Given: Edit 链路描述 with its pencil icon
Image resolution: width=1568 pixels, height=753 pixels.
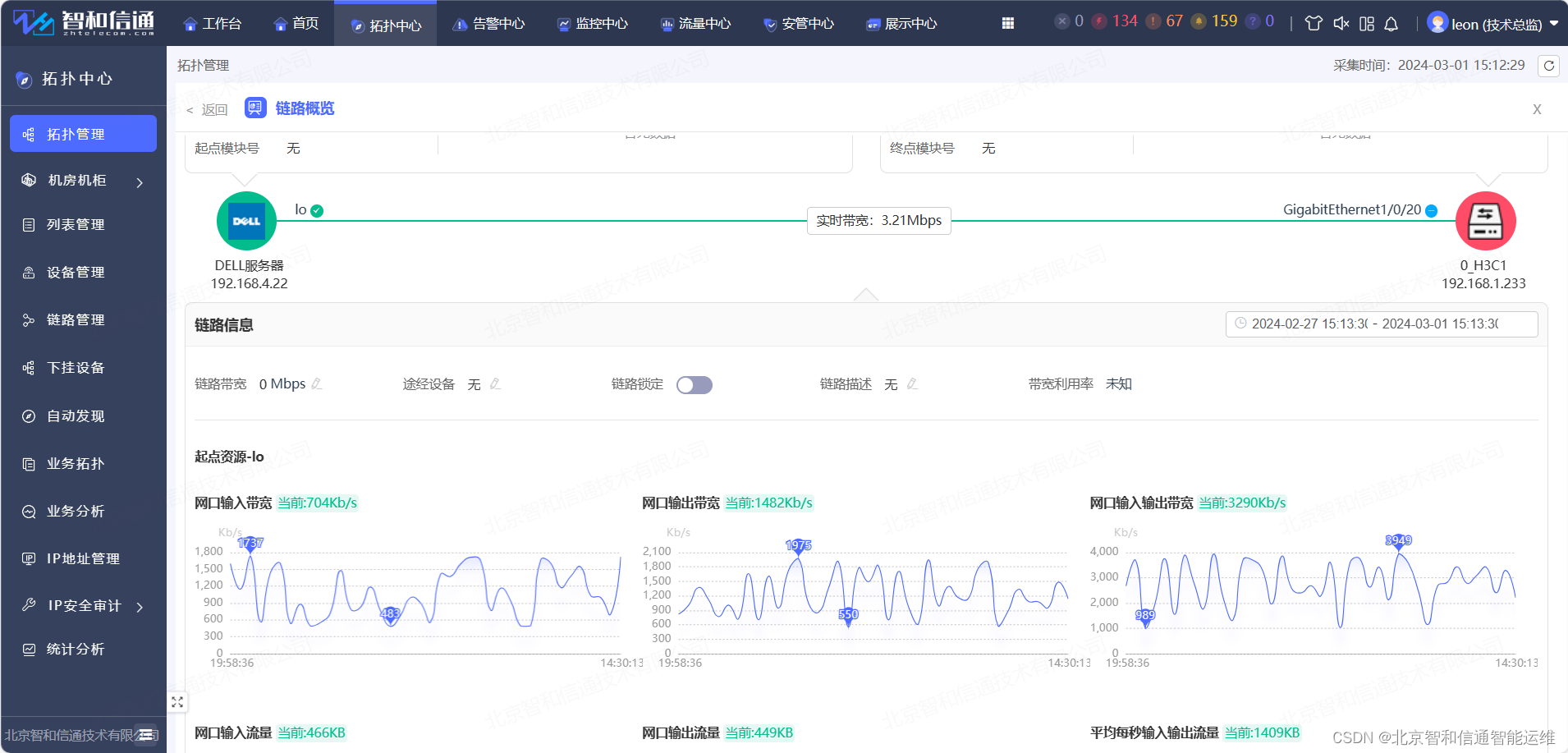Looking at the screenshot, I should (x=912, y=383).
